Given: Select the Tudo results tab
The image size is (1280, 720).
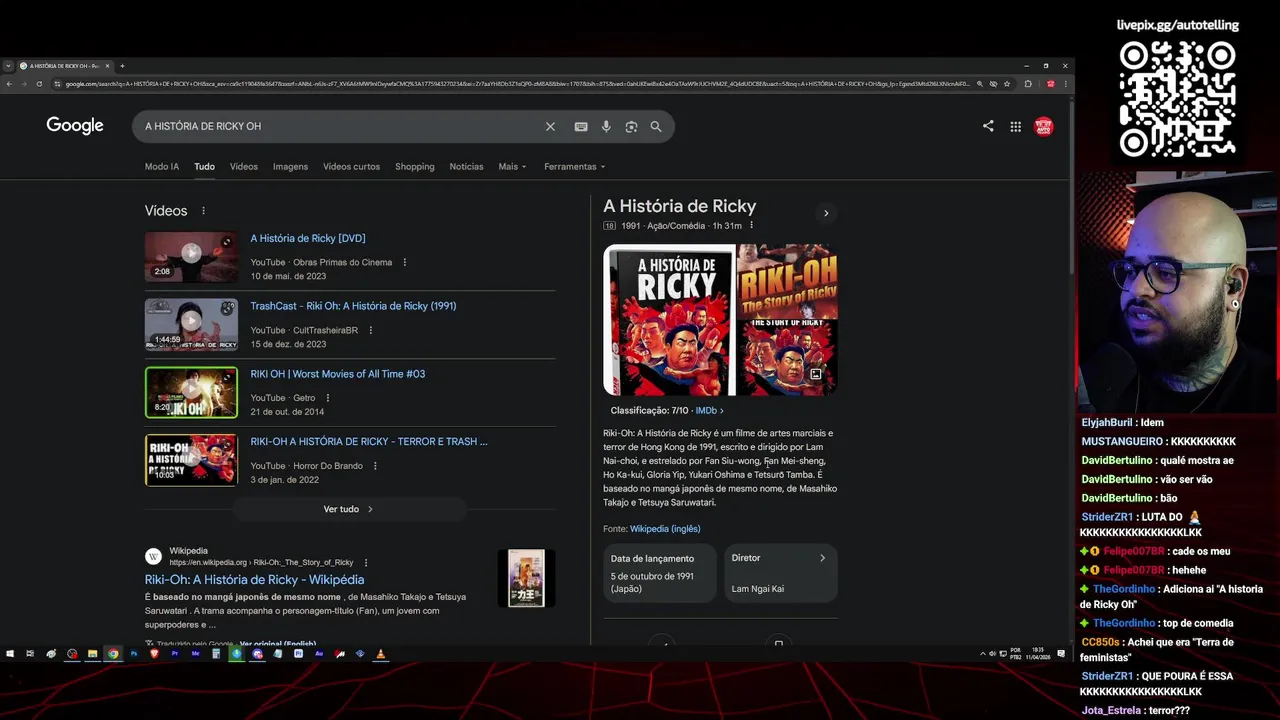Looking at the screenshot, I should [204, 167].
